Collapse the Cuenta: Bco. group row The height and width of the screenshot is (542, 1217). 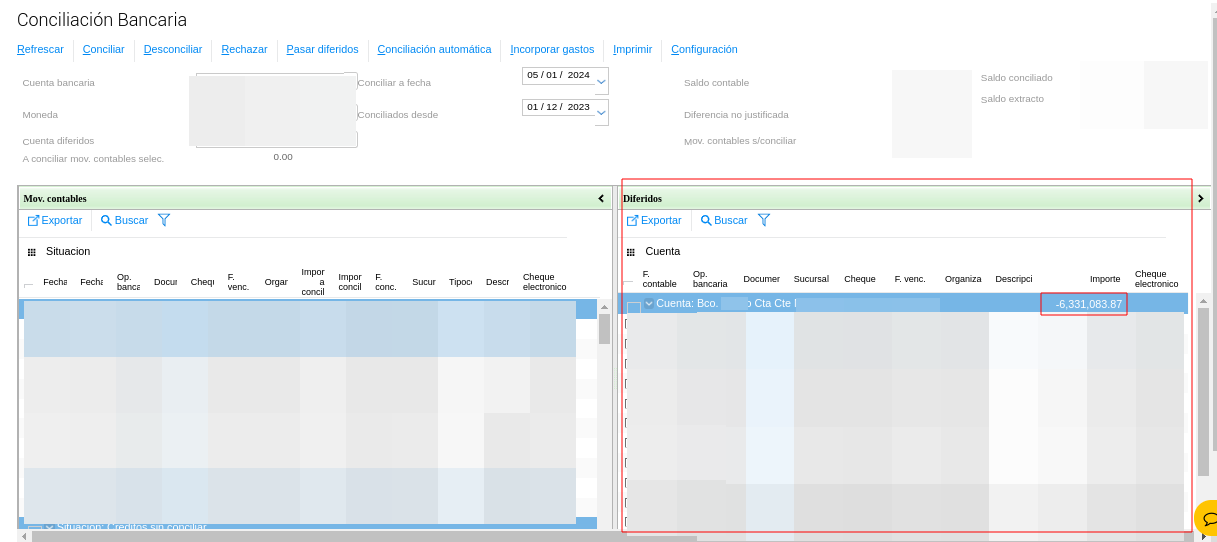point(649,303)
